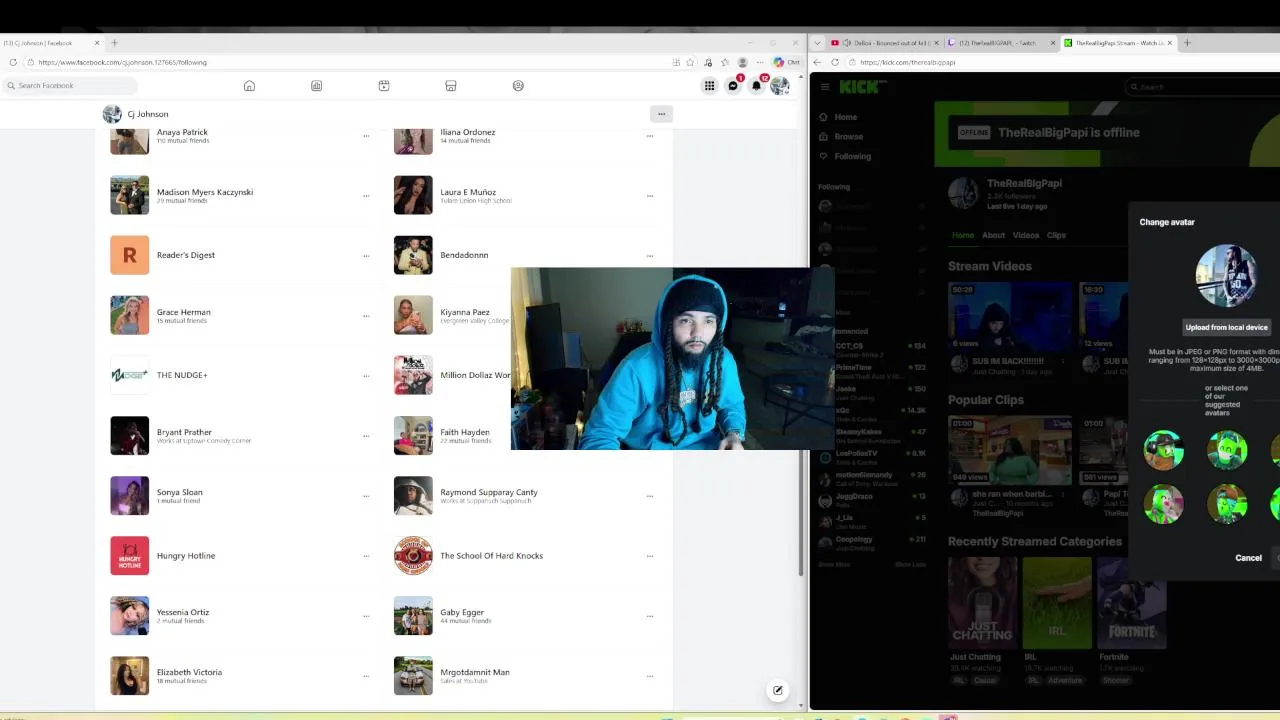Open Facebook Marketplace icon
Viewport: 1280px width, 720px height.
tap(450, 86)
